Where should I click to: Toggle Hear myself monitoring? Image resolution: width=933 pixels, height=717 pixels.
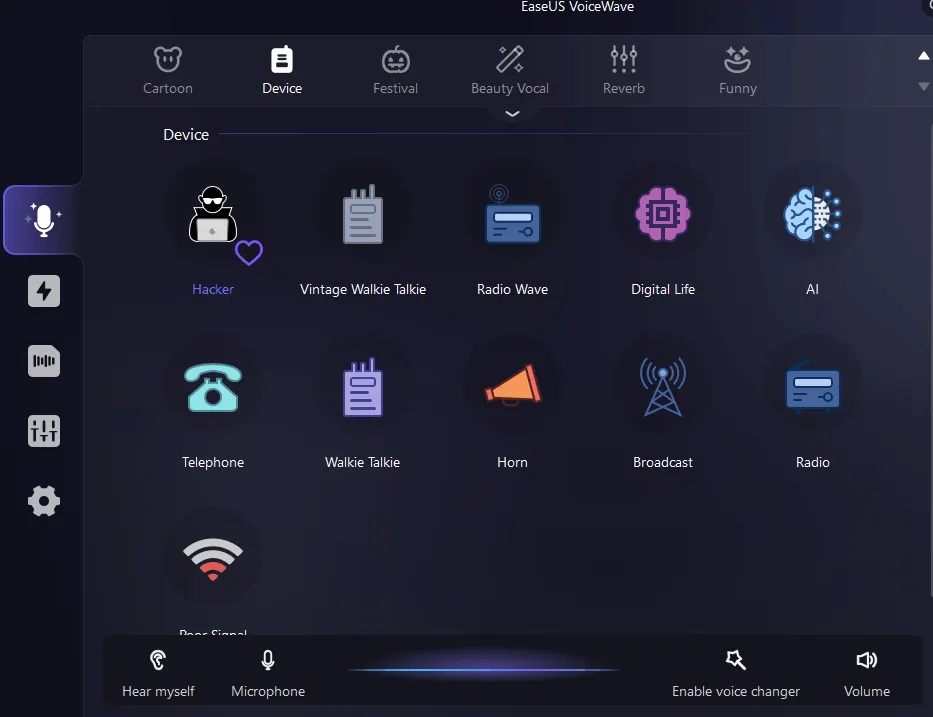[158, 672]
